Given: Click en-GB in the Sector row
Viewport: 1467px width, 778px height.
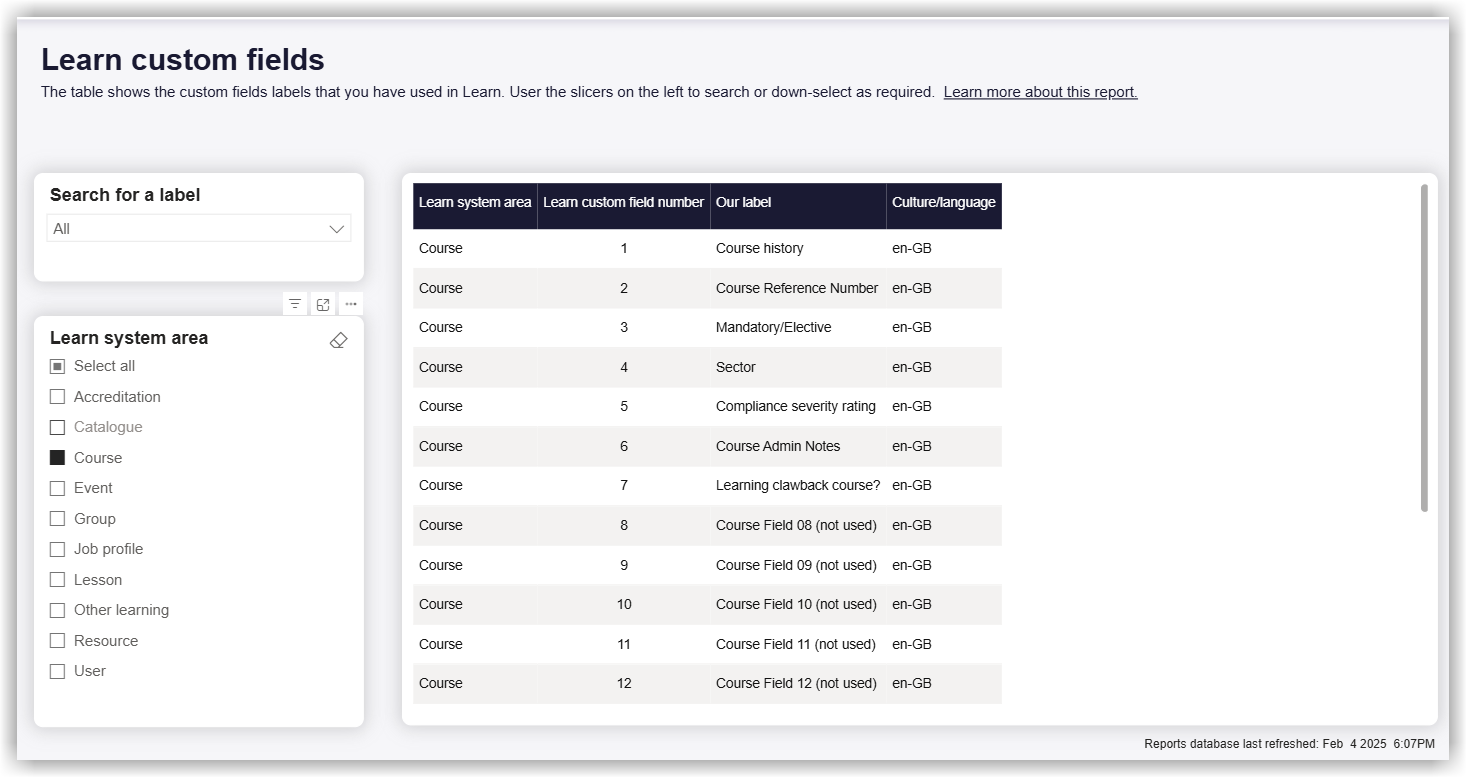Looking at the screenshot, I should tap(944, 367).
